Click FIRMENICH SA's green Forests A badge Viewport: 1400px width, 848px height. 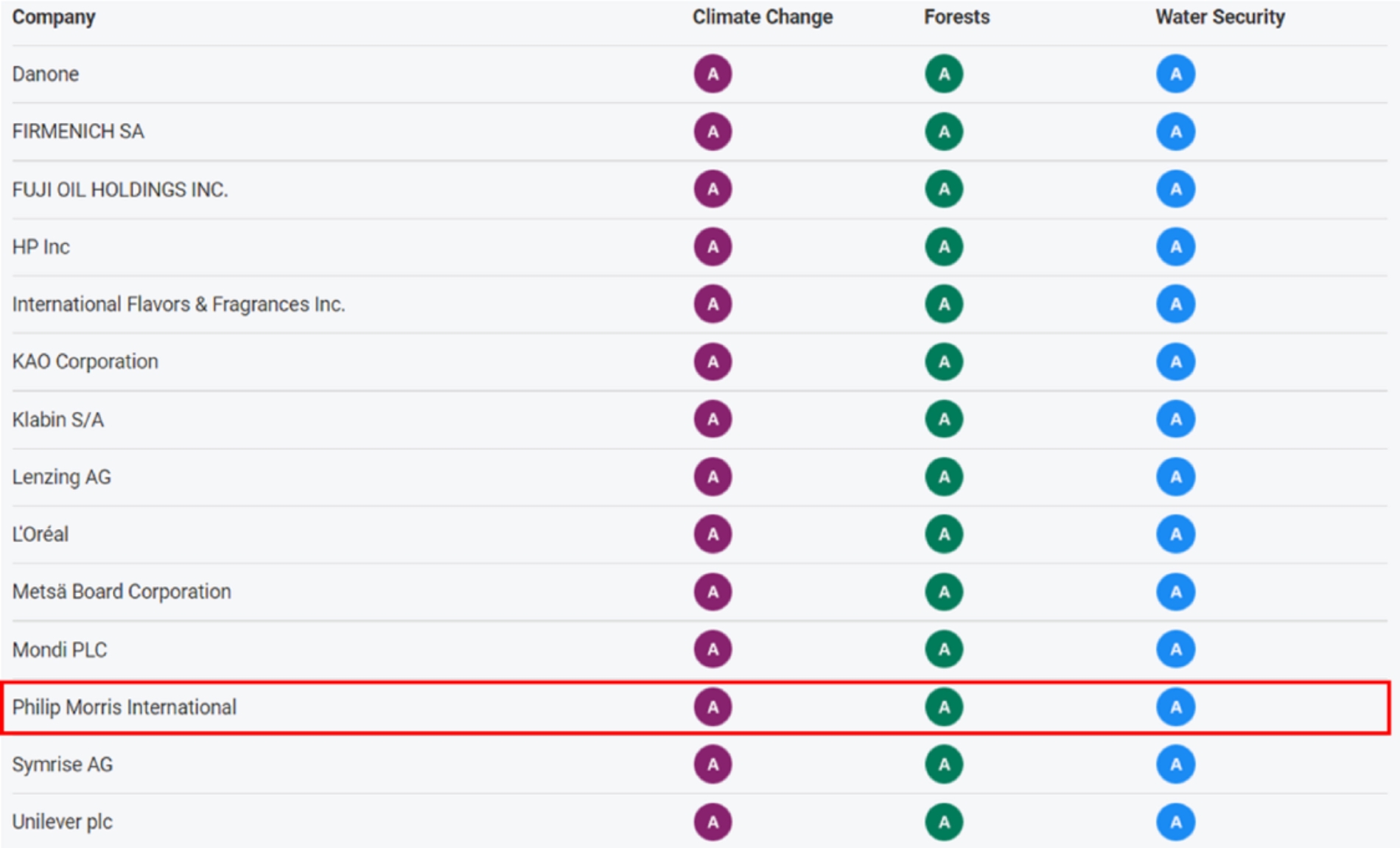click(944, 132)
